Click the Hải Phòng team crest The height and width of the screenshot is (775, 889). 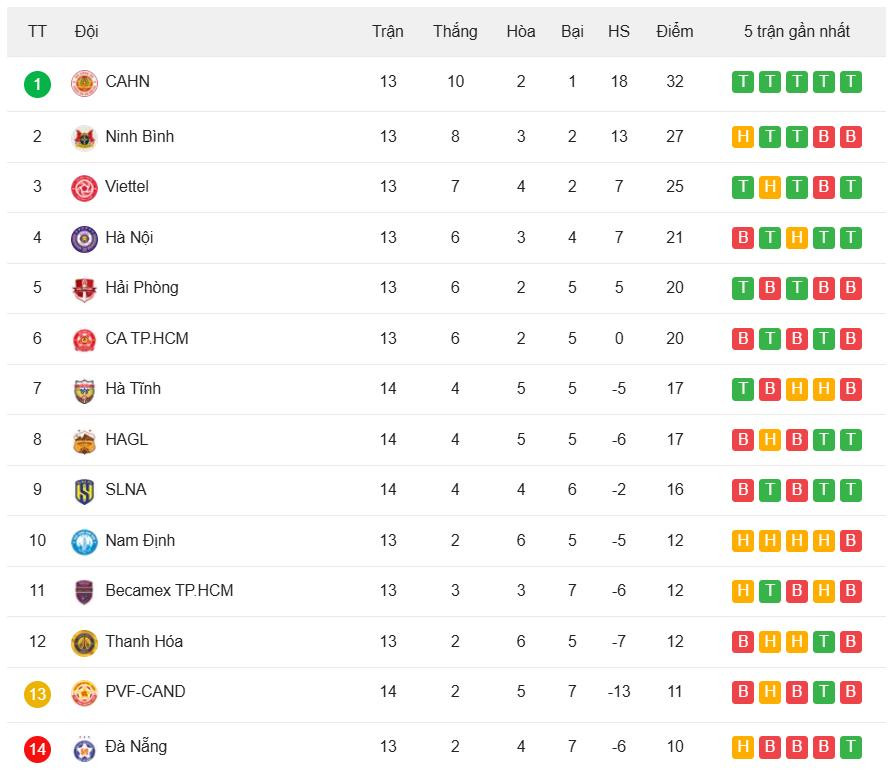84,289
